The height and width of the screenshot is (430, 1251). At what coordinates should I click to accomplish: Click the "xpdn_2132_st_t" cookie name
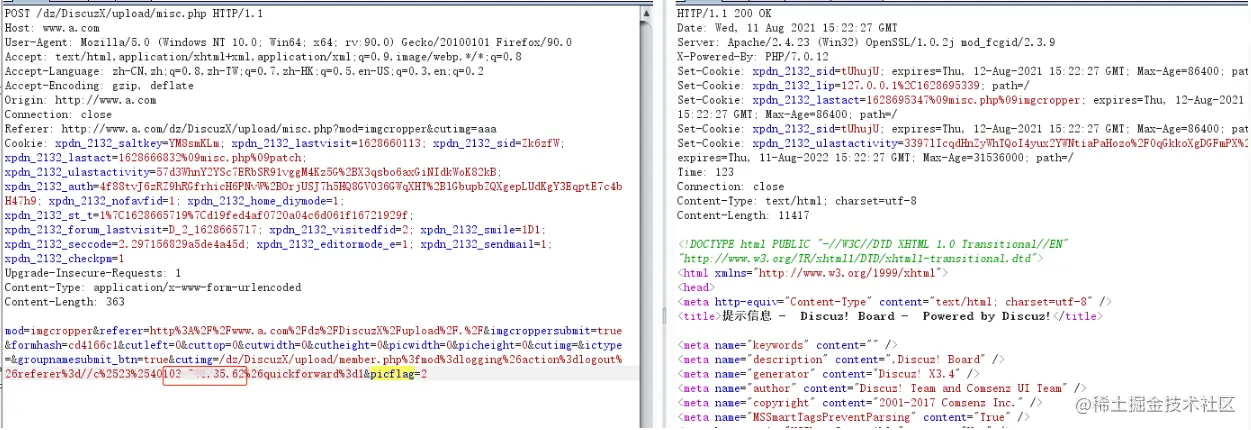tap(50, 216)
